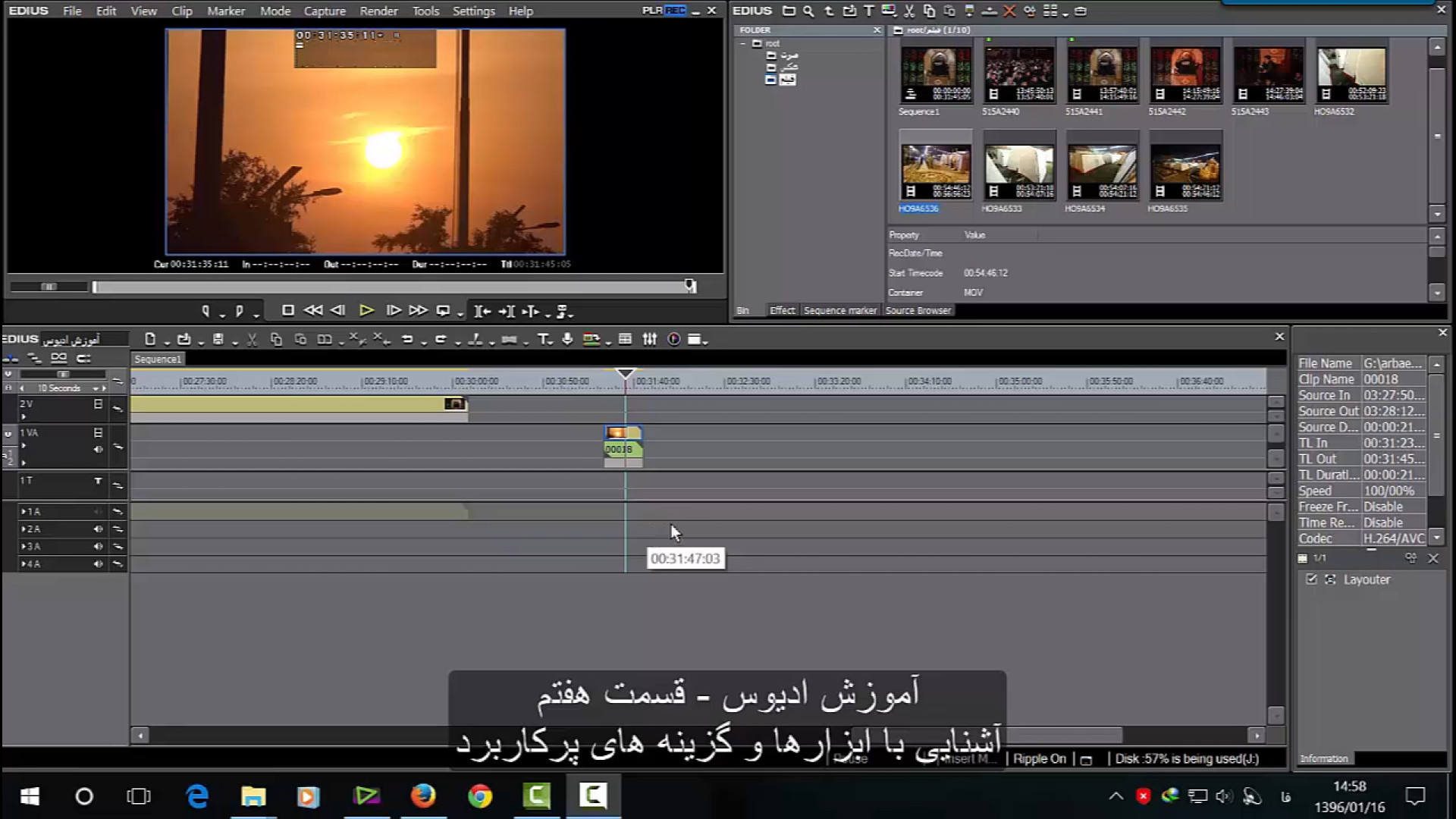The width and height of the screenshot is (1456, 819).
Task: Open the Create Title tool (T icon)
Action: pos(543,340)
